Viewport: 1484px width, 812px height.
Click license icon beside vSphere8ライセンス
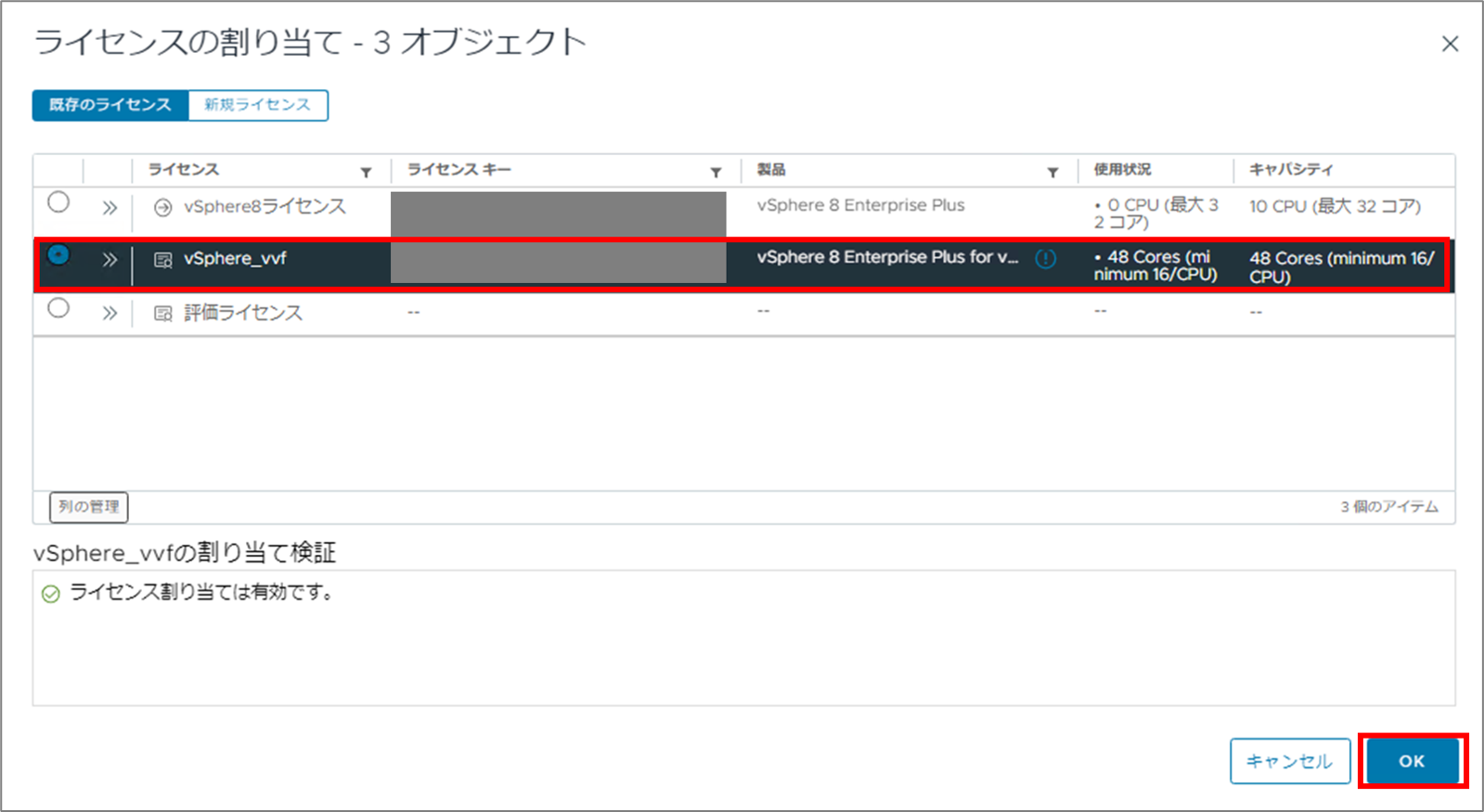coord(162,208)
